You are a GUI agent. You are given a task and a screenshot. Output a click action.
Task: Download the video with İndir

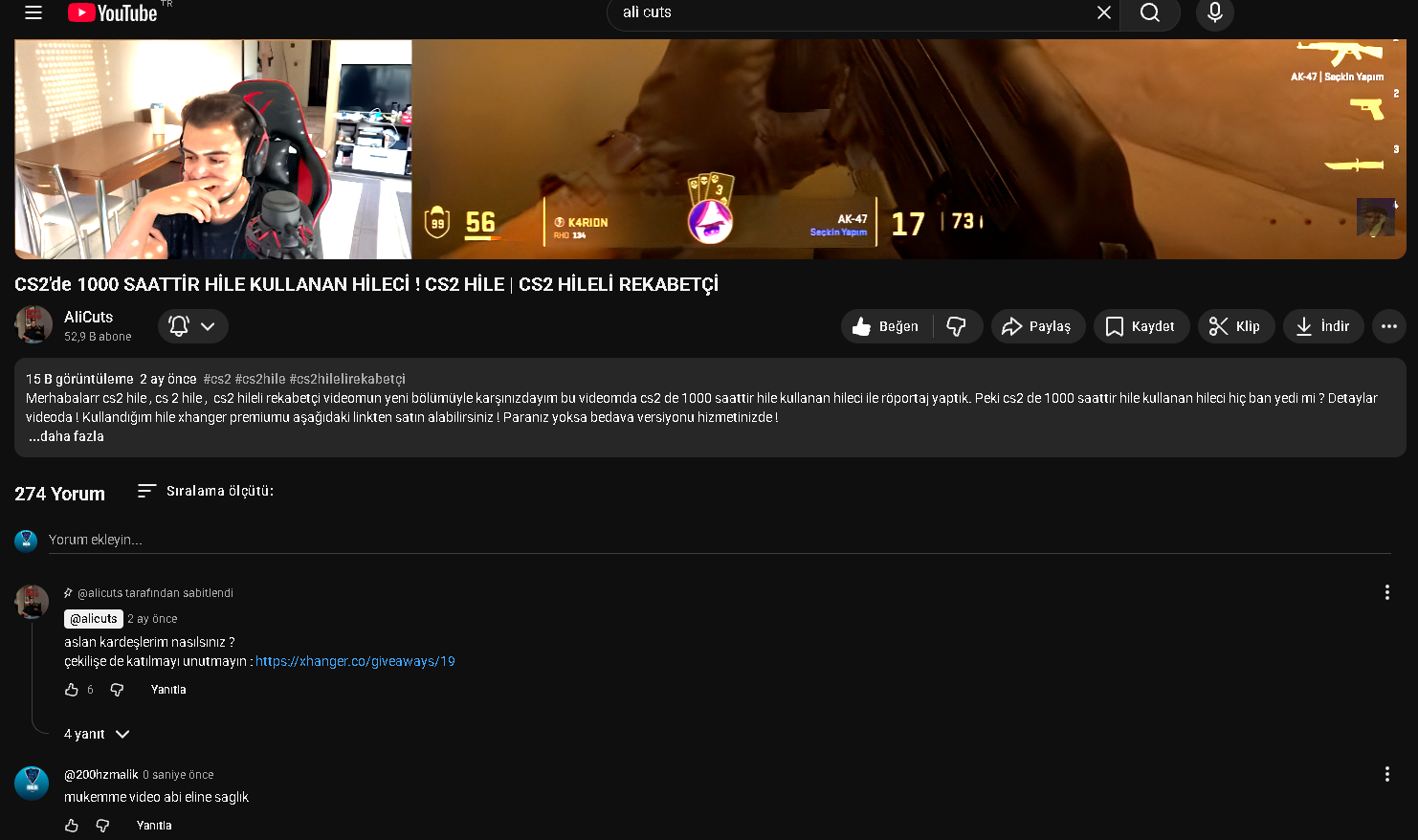(1322, 326)
